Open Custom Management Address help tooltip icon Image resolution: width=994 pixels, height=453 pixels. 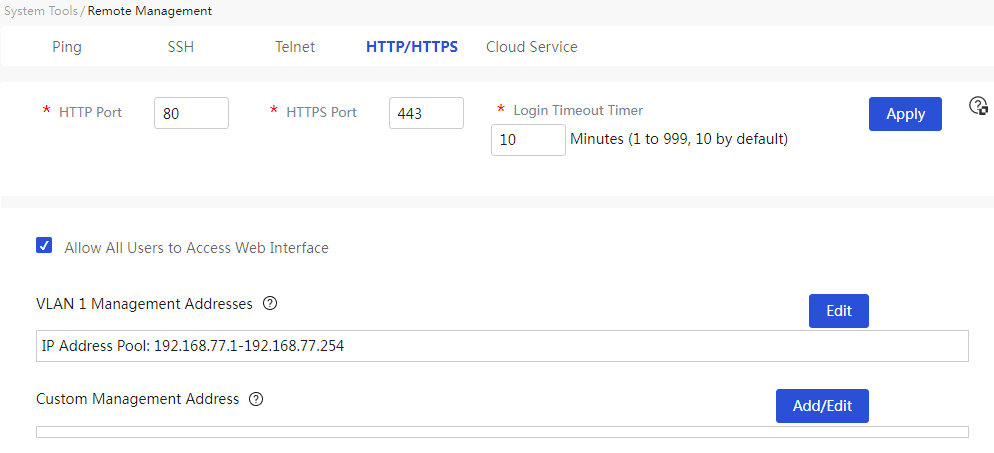point(256,399)
